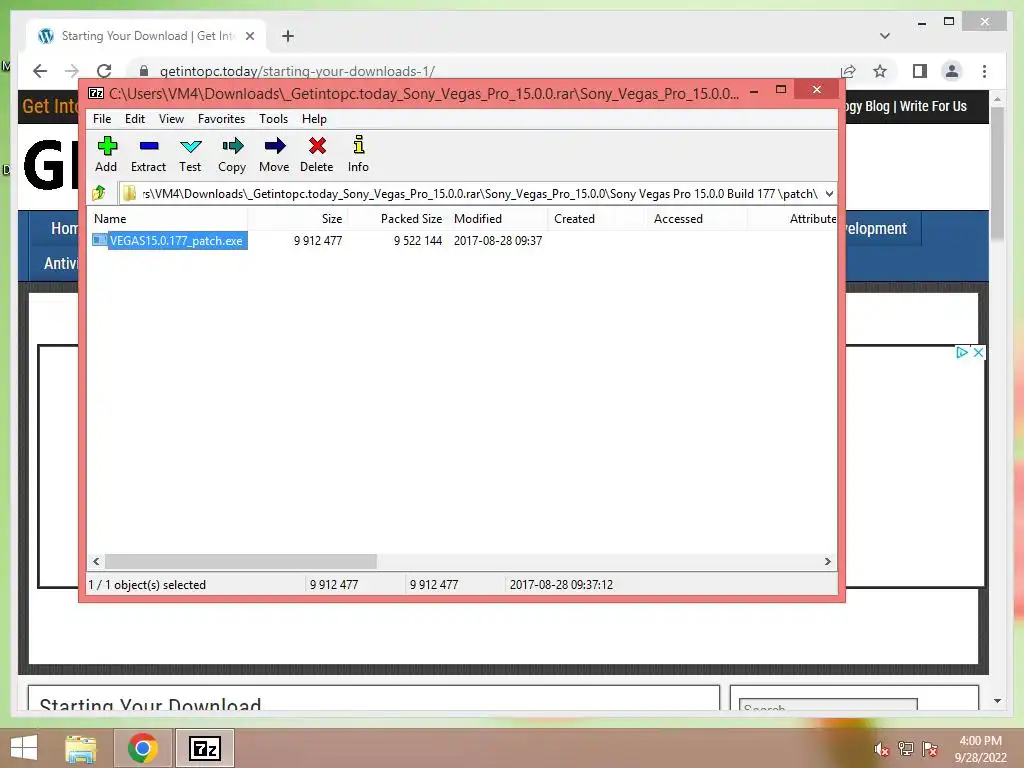Click the 7-Zip taskbar button
1024x768 pixels.
click(x=204, y=748)
